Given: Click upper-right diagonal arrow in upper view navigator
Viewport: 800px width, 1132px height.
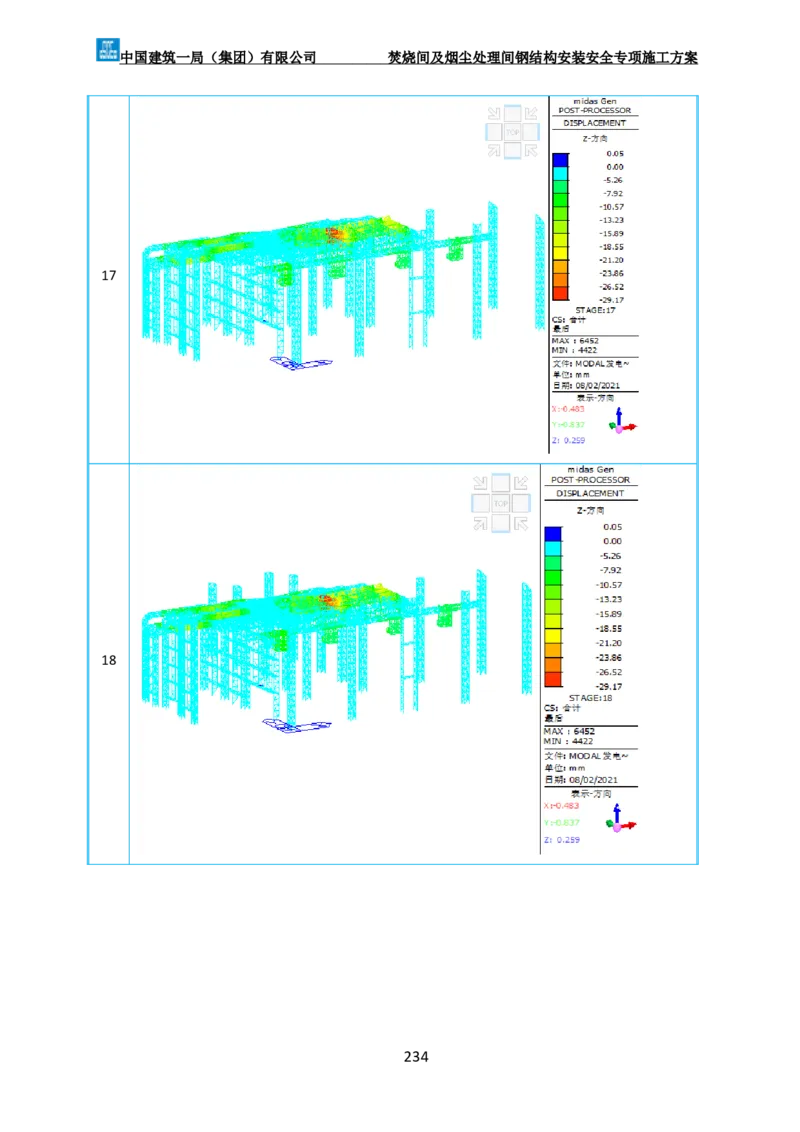Looking at the screenshot, I should tap(530, 114).
